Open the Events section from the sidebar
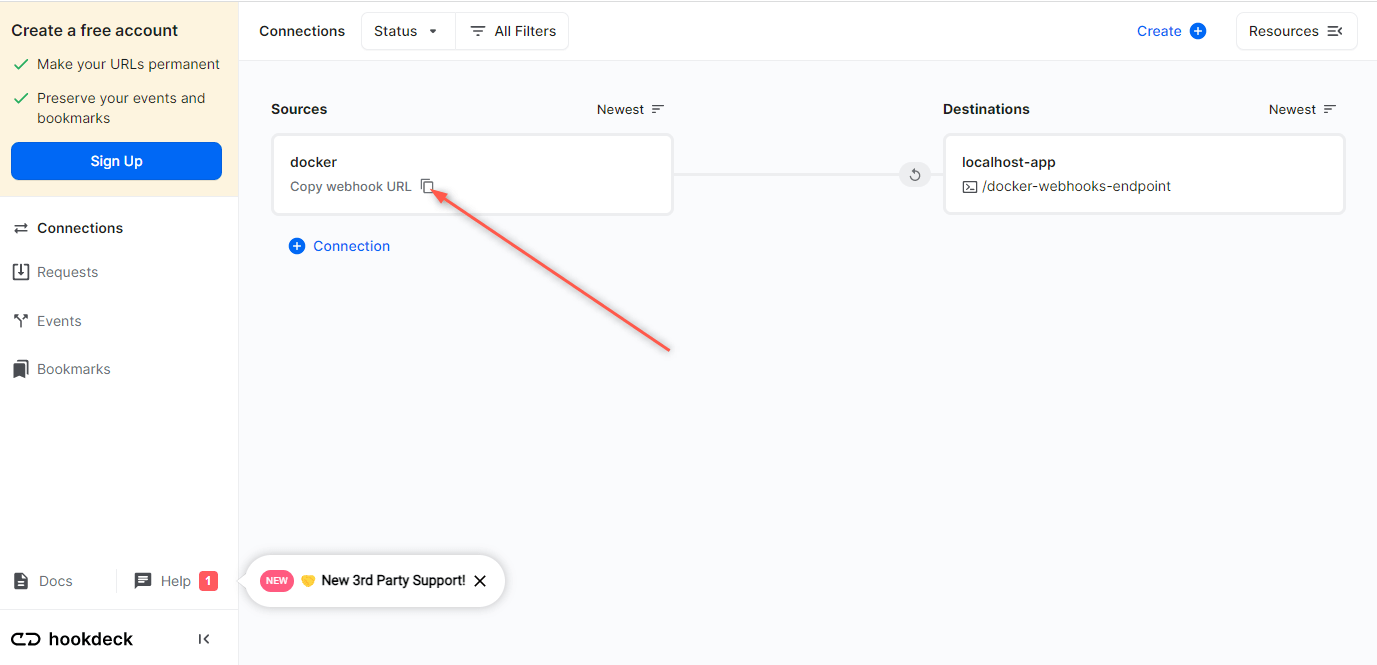1377x665 pixels. (x=21, y=320)
